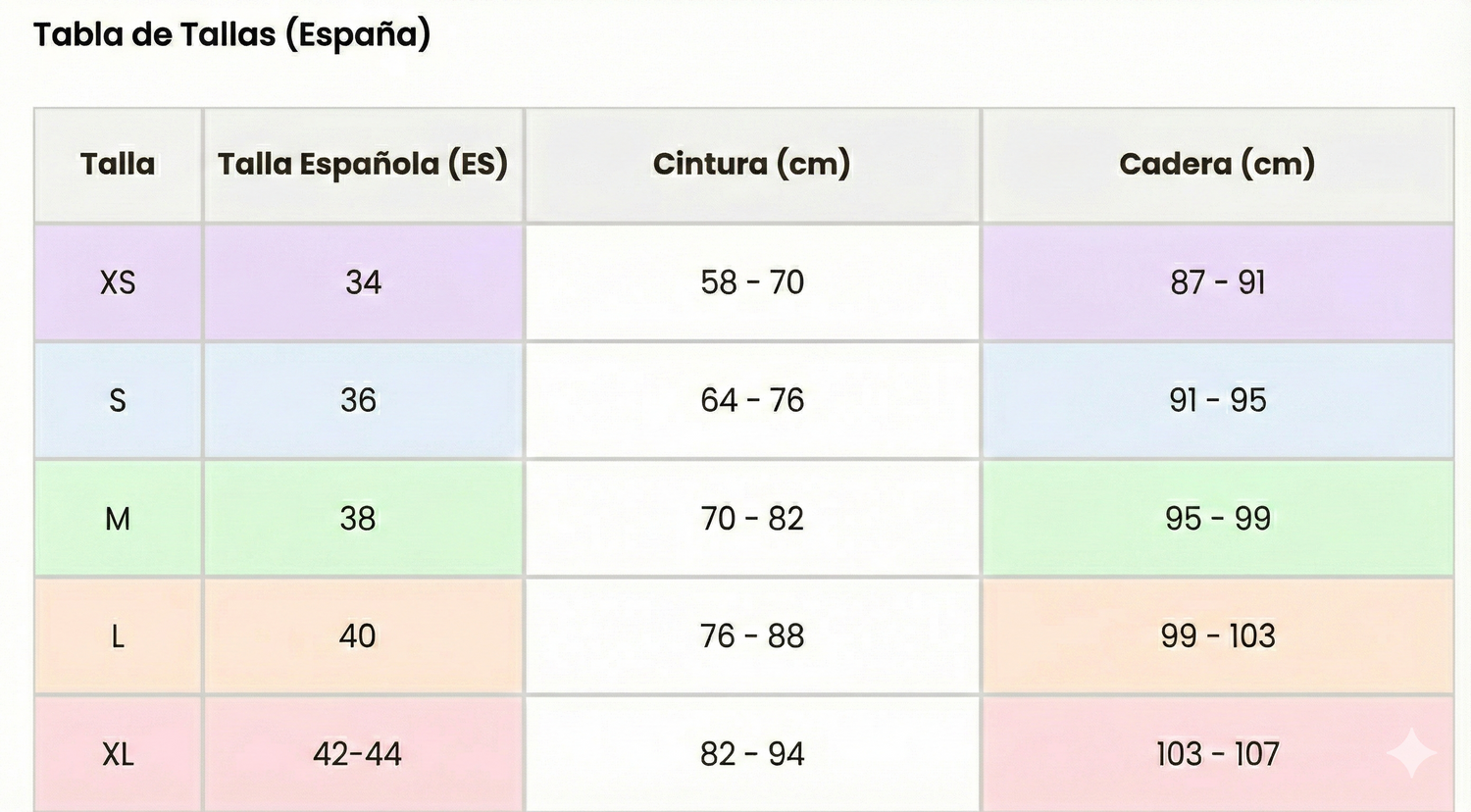Screen dimensions: 1471x812
Task: Click the waist range 64 - 76 cell
Action: (x=752, y=400)
